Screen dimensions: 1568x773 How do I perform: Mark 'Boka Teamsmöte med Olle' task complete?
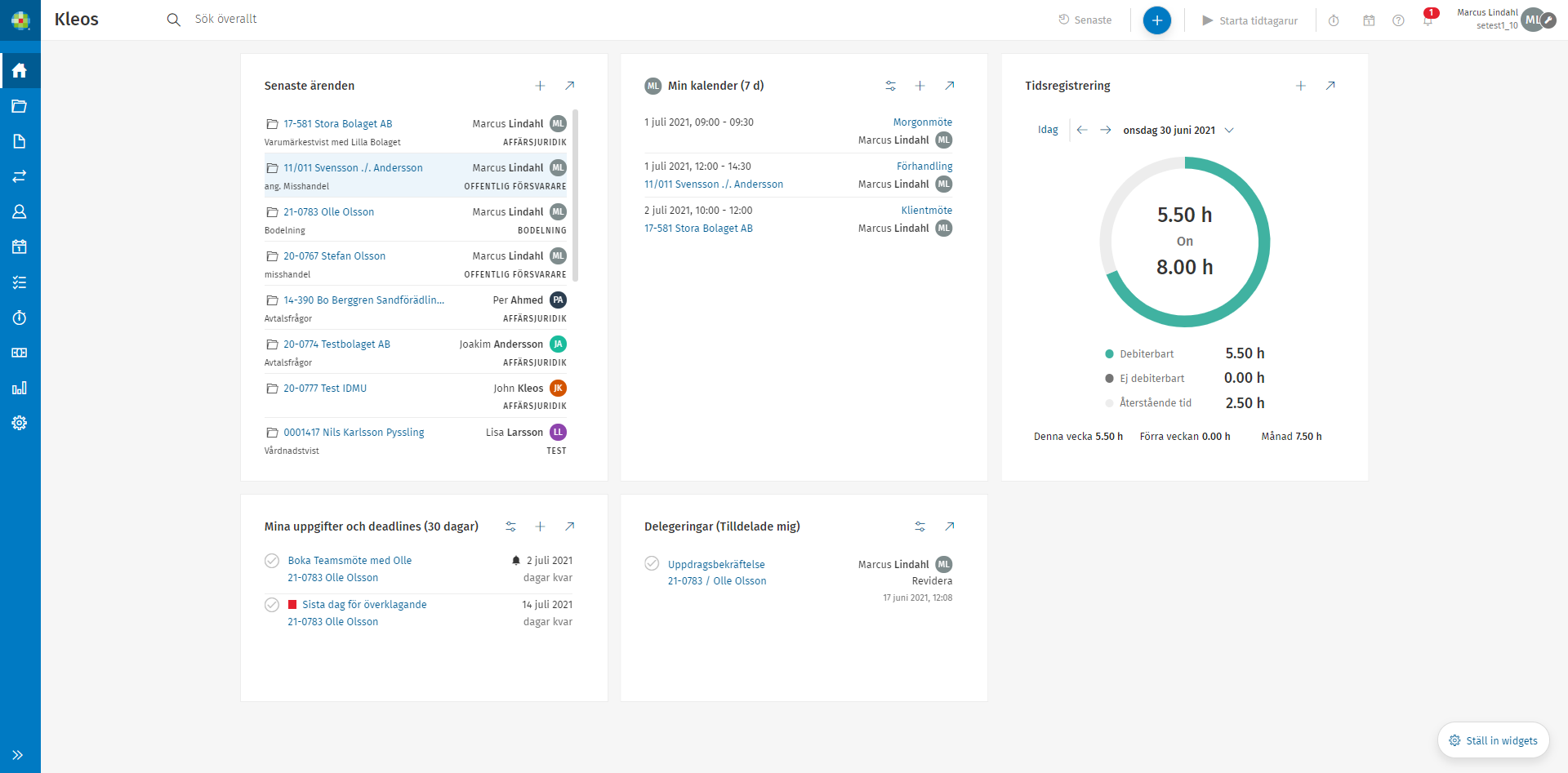(272, 561)
